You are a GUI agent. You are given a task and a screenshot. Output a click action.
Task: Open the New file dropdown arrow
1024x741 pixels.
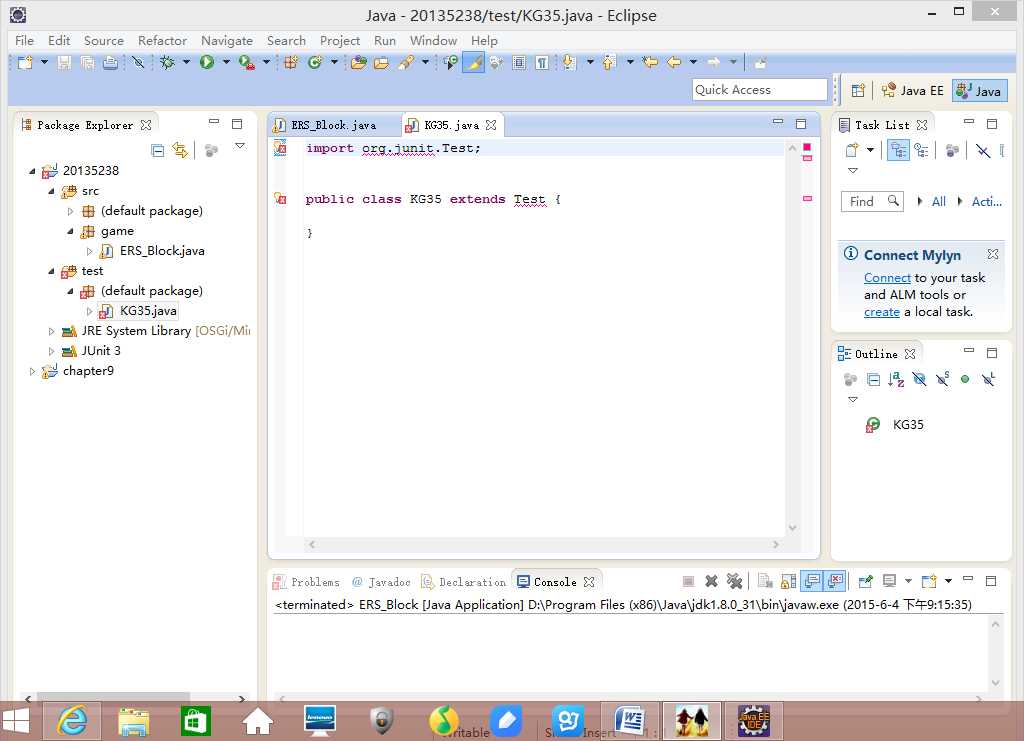click(x=44, y=63)
